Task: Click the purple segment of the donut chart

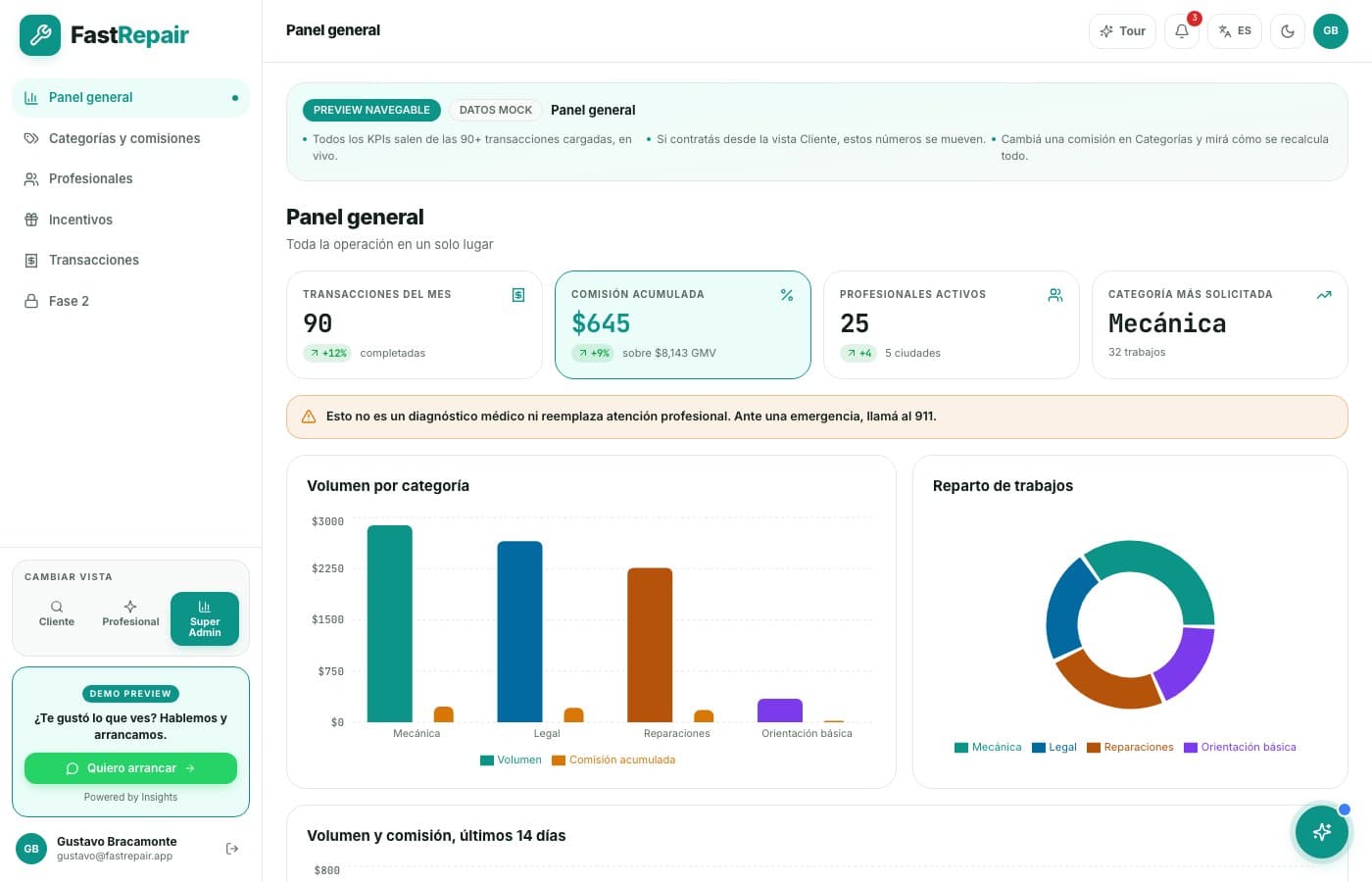Action: point(1187,661)
